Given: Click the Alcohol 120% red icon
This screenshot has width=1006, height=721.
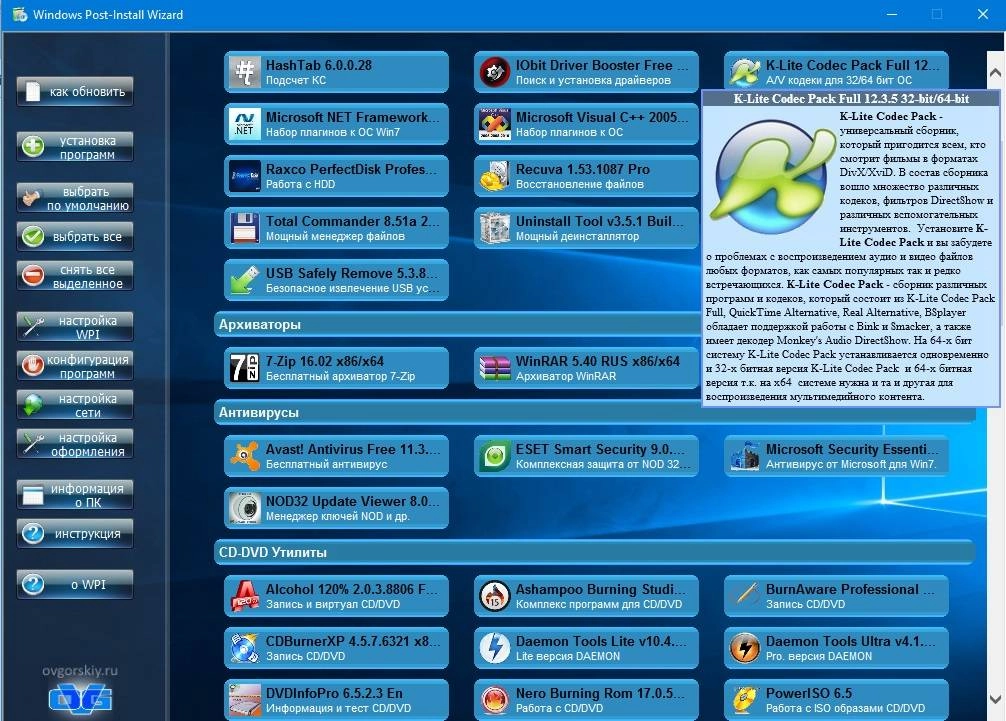Looking at the screenshot, I should [244, 595].
